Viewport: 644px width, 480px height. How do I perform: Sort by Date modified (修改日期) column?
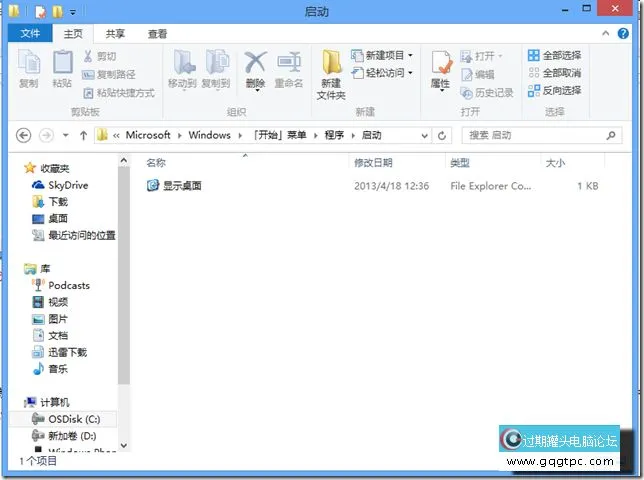(373, 163)
